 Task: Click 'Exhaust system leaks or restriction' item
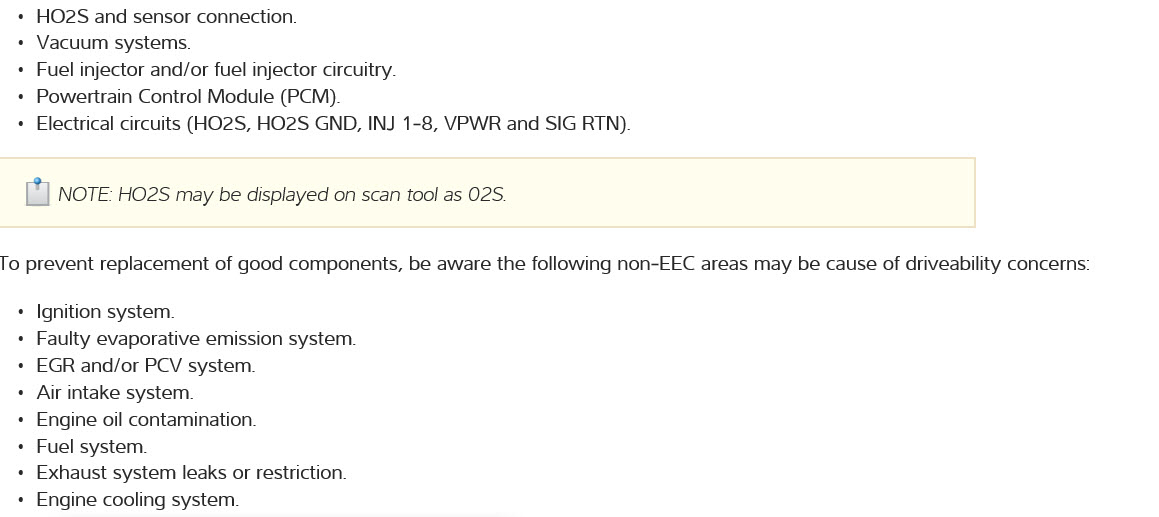[x=191, y=473]
